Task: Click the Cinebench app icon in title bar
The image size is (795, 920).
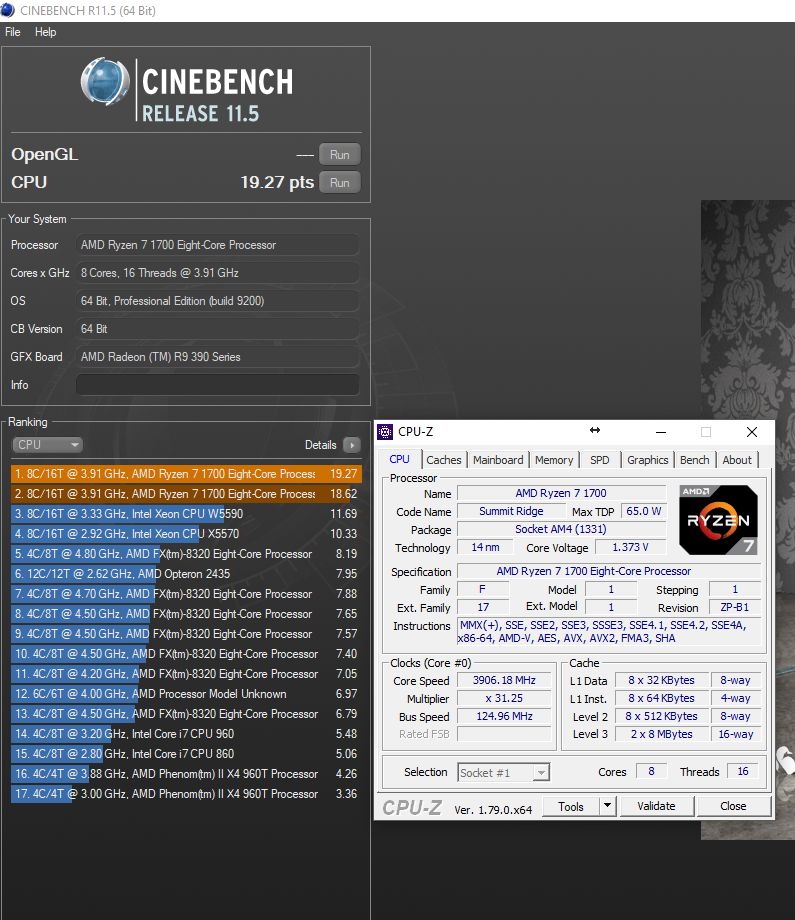Action: pos(8,10)
